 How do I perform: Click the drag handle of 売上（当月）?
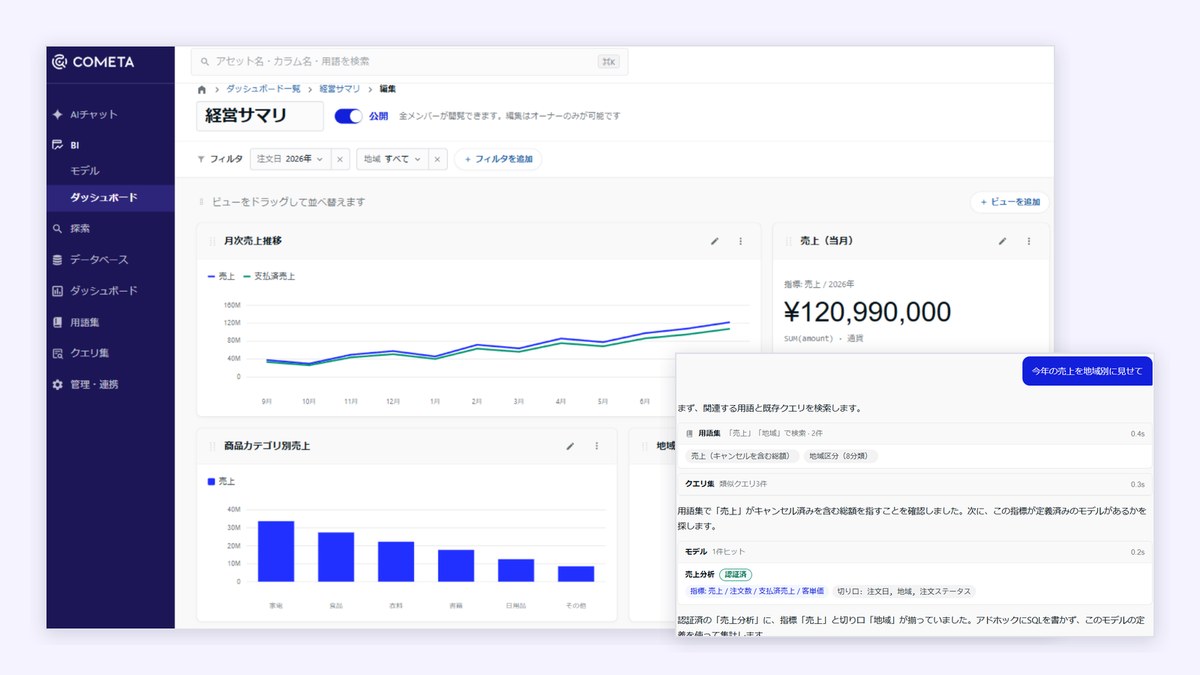(x=788, y=241)
